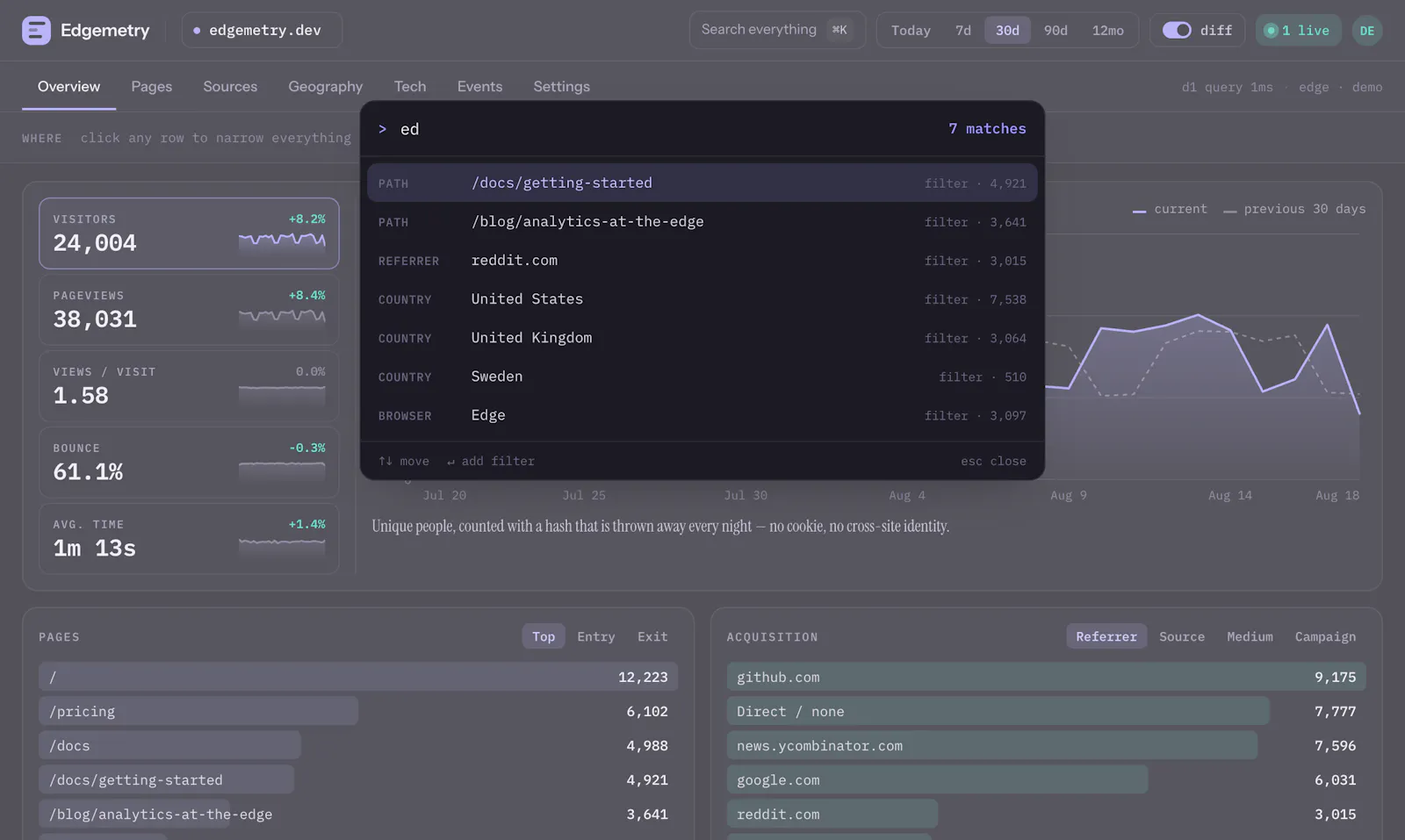Switch to the Settings tab
The height and width of the screenshot is (840, 1405).
[x=562, y=87]
